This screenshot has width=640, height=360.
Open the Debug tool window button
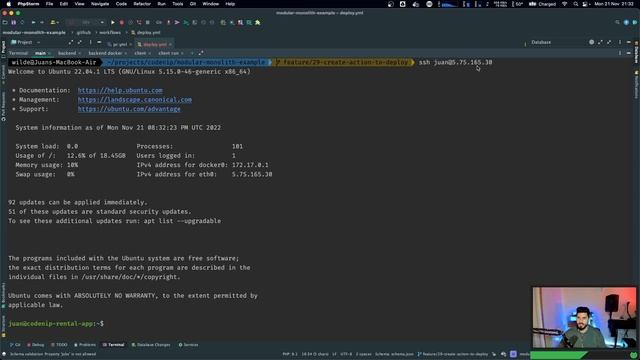tap(36, 345)
